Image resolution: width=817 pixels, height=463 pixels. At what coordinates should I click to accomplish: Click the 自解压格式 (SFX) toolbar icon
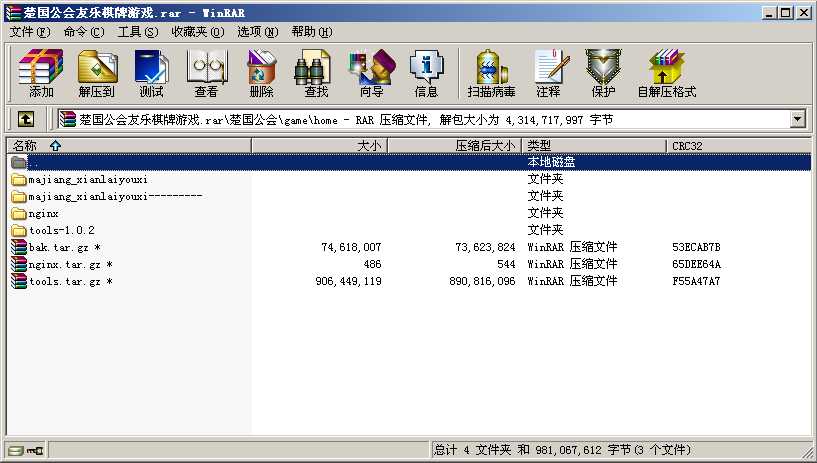(667, 73)
